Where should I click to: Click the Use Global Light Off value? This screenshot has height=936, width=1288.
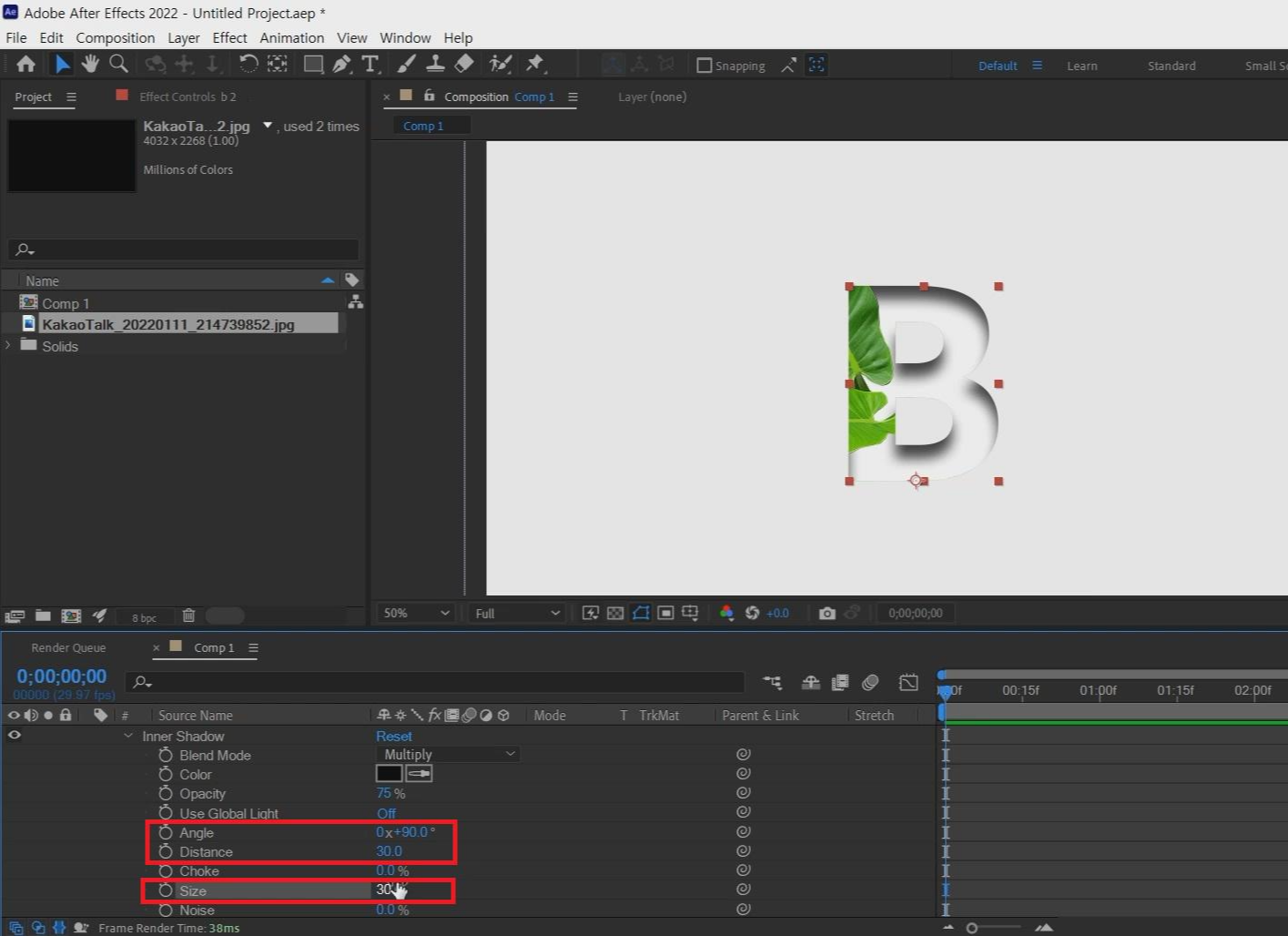tap(386, 813)
